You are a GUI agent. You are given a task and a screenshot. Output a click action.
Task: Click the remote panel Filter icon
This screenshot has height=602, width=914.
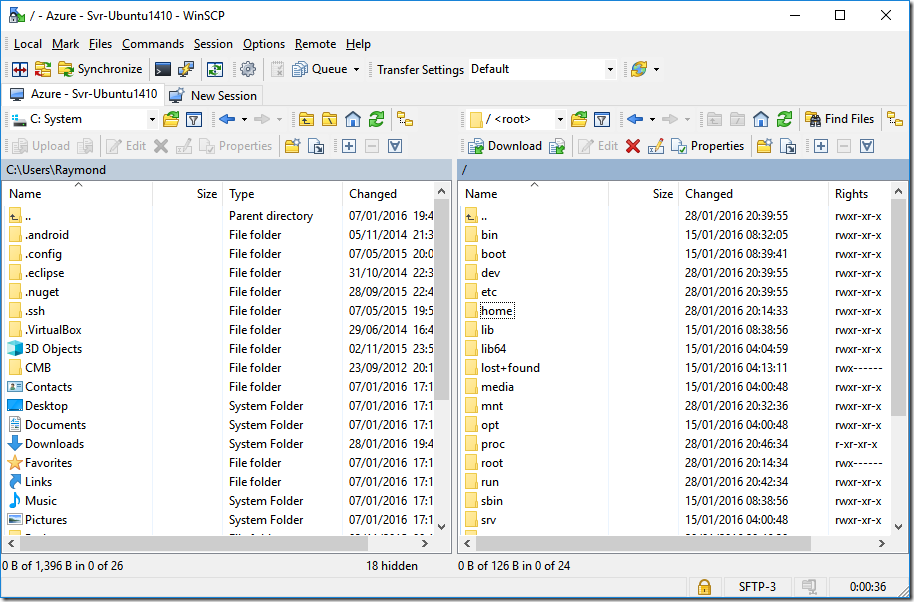click(602, 119)
